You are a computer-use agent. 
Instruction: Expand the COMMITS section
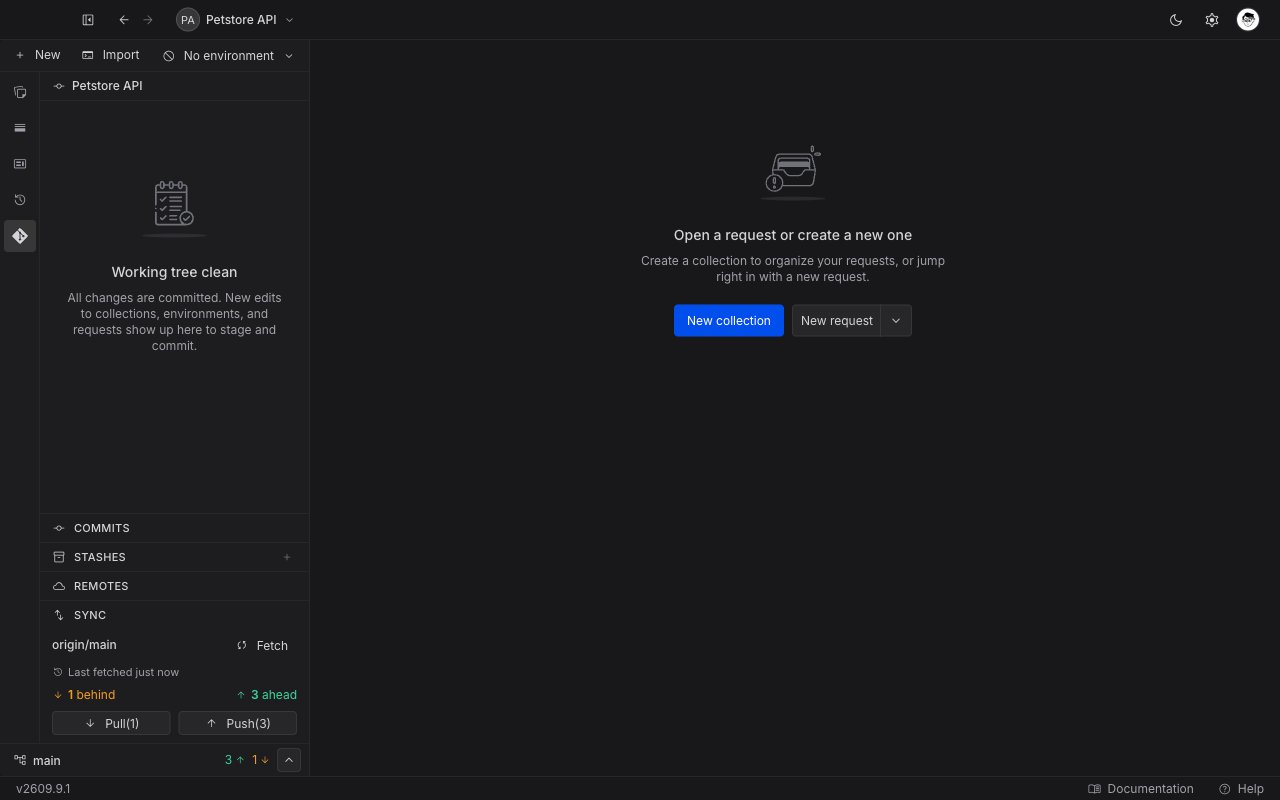174,528
